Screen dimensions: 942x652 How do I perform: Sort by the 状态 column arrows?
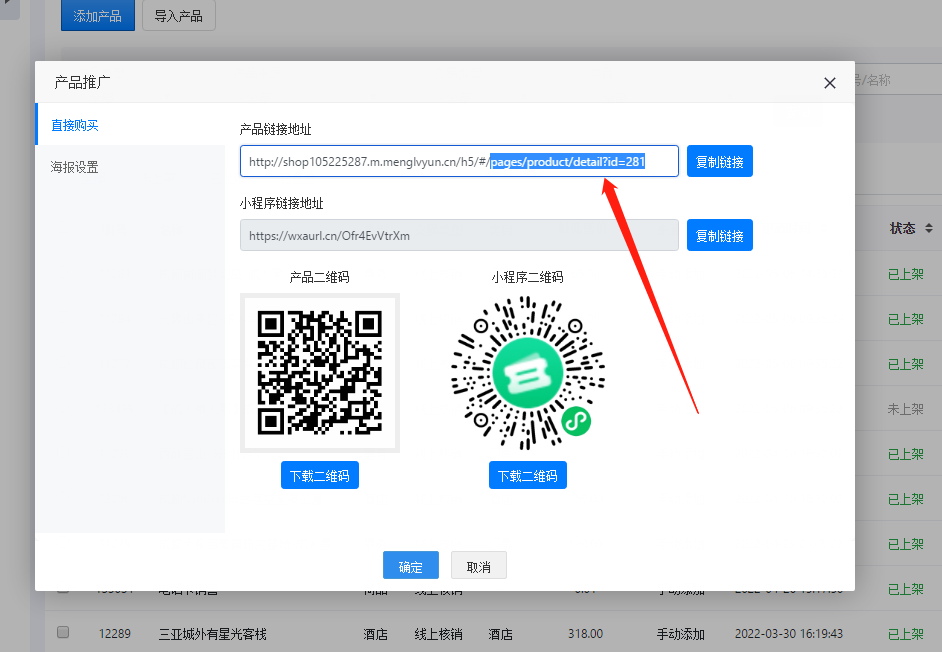point(929,228)
